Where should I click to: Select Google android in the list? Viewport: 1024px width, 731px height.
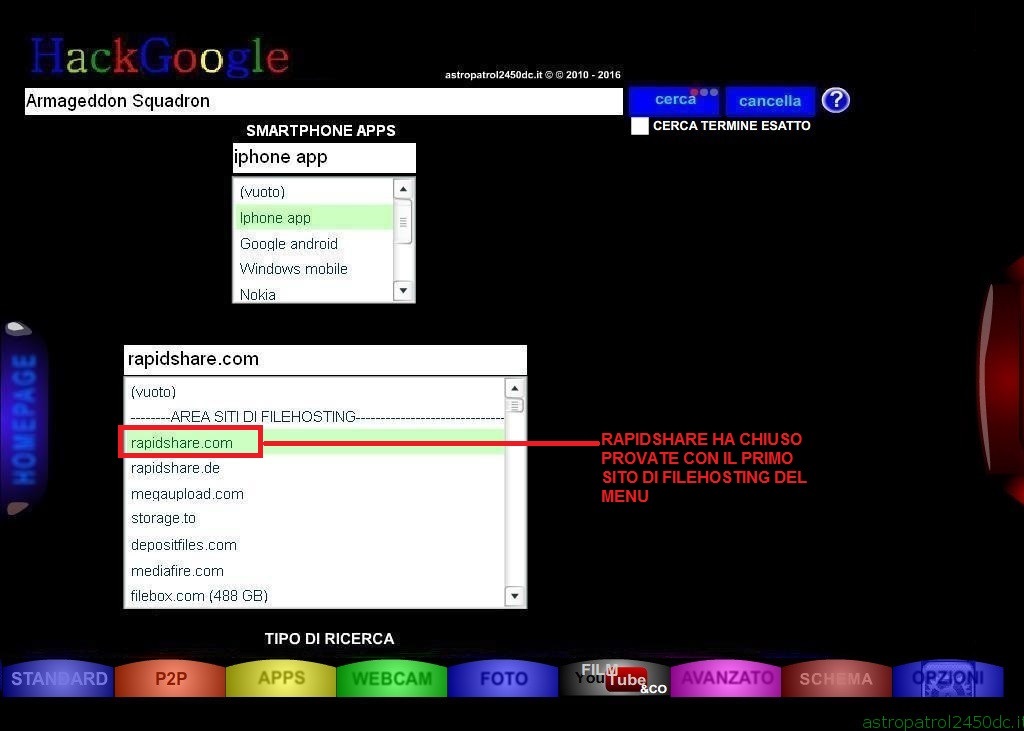click(x=313, y=244)
